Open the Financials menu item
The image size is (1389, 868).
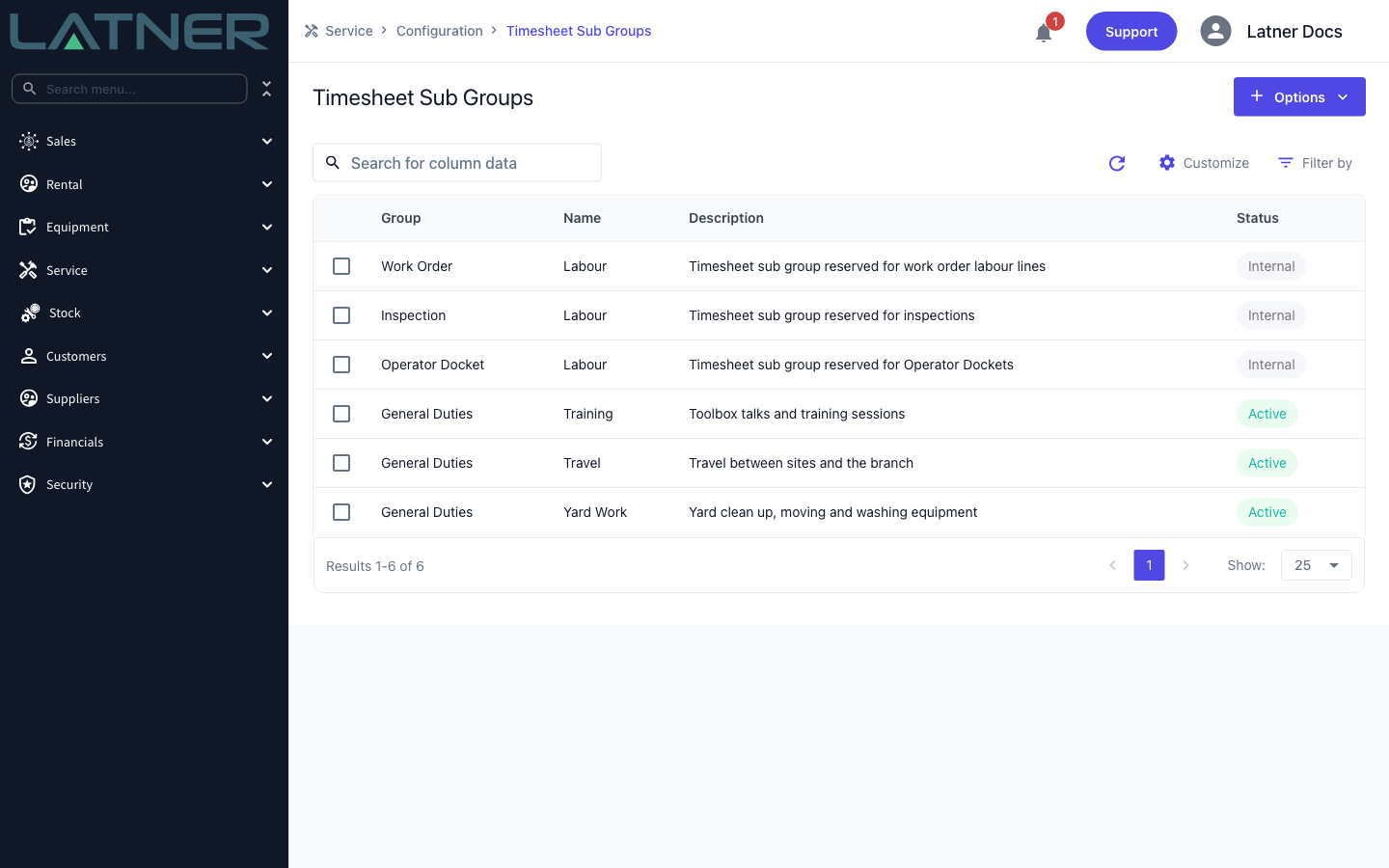[x=145, y=442]
